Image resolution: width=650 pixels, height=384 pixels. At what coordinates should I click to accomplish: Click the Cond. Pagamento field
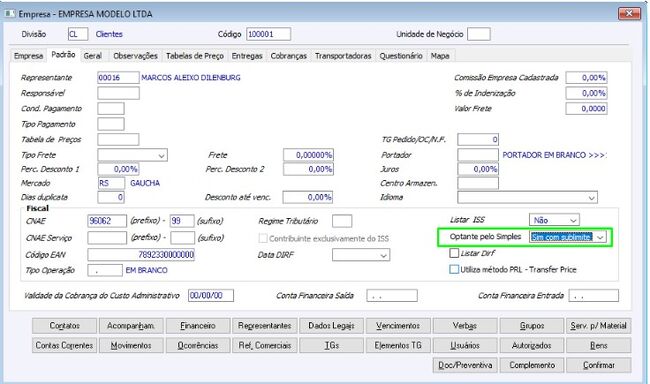click(111, 109)
